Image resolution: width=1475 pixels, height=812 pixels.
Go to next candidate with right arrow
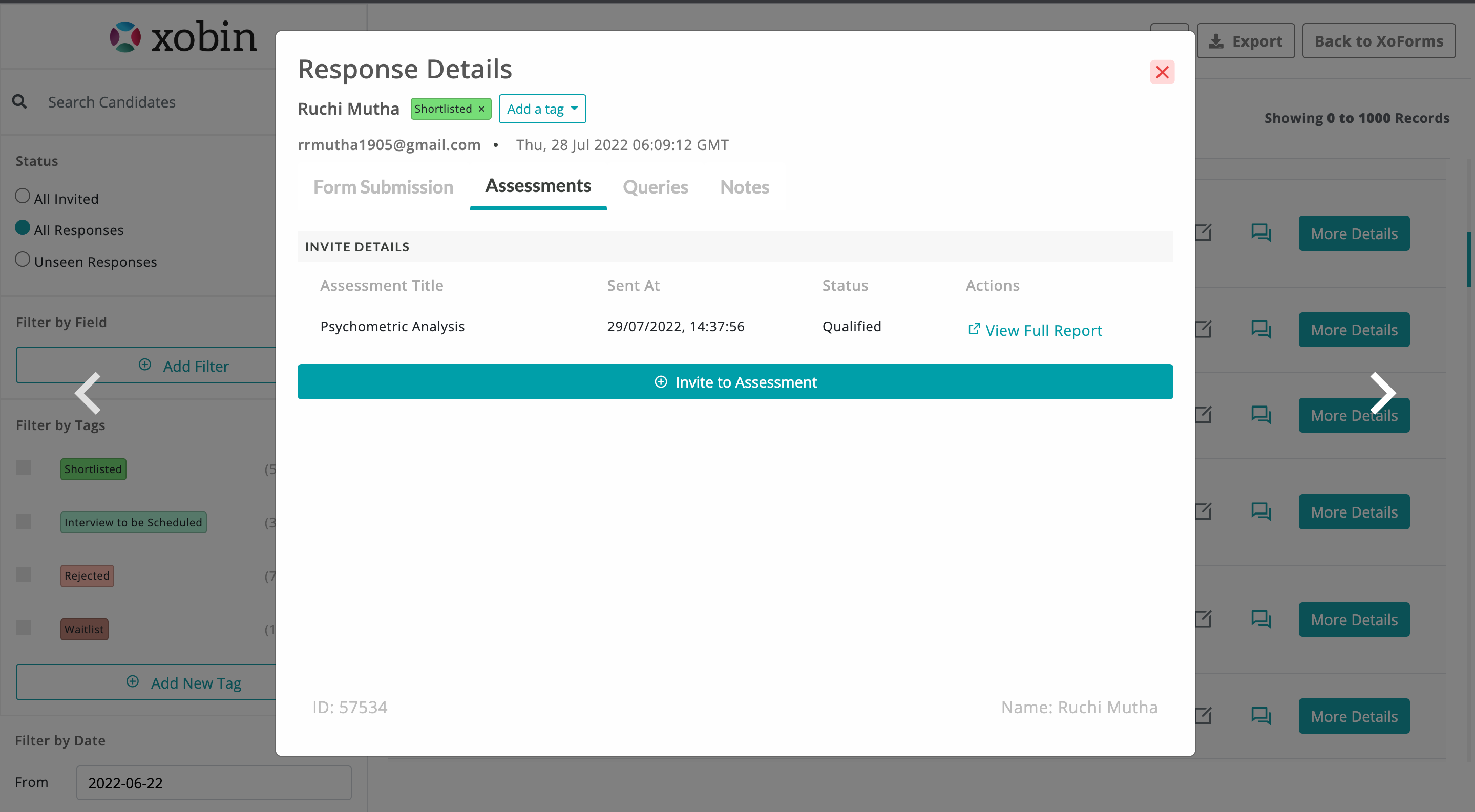tap(1382, 393)
